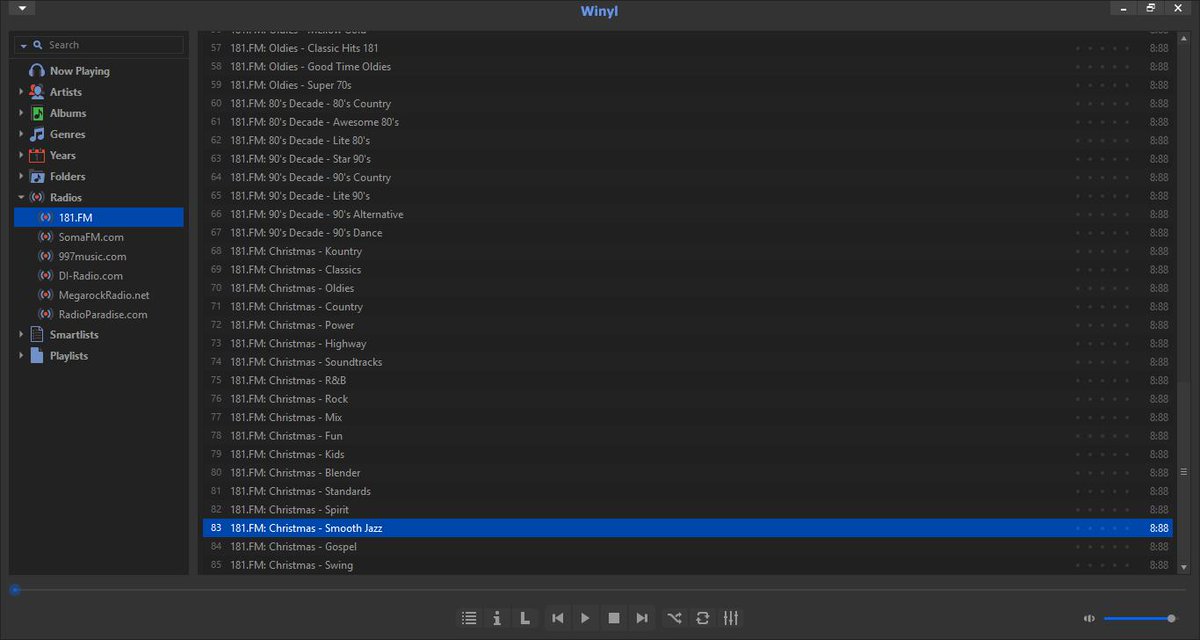
Task: Click the volume slider
Action: (1139, 618)
